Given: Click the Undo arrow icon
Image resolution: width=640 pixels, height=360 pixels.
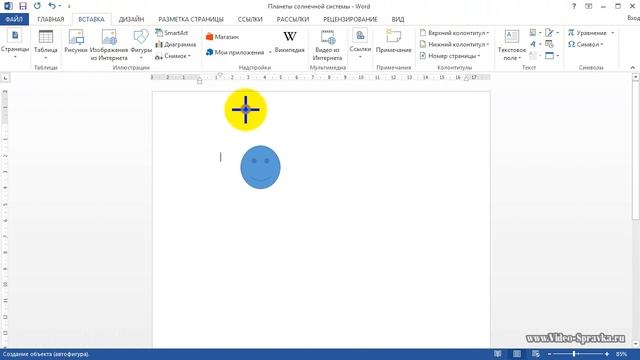Looking at the screenshot, I should point(51,6).
